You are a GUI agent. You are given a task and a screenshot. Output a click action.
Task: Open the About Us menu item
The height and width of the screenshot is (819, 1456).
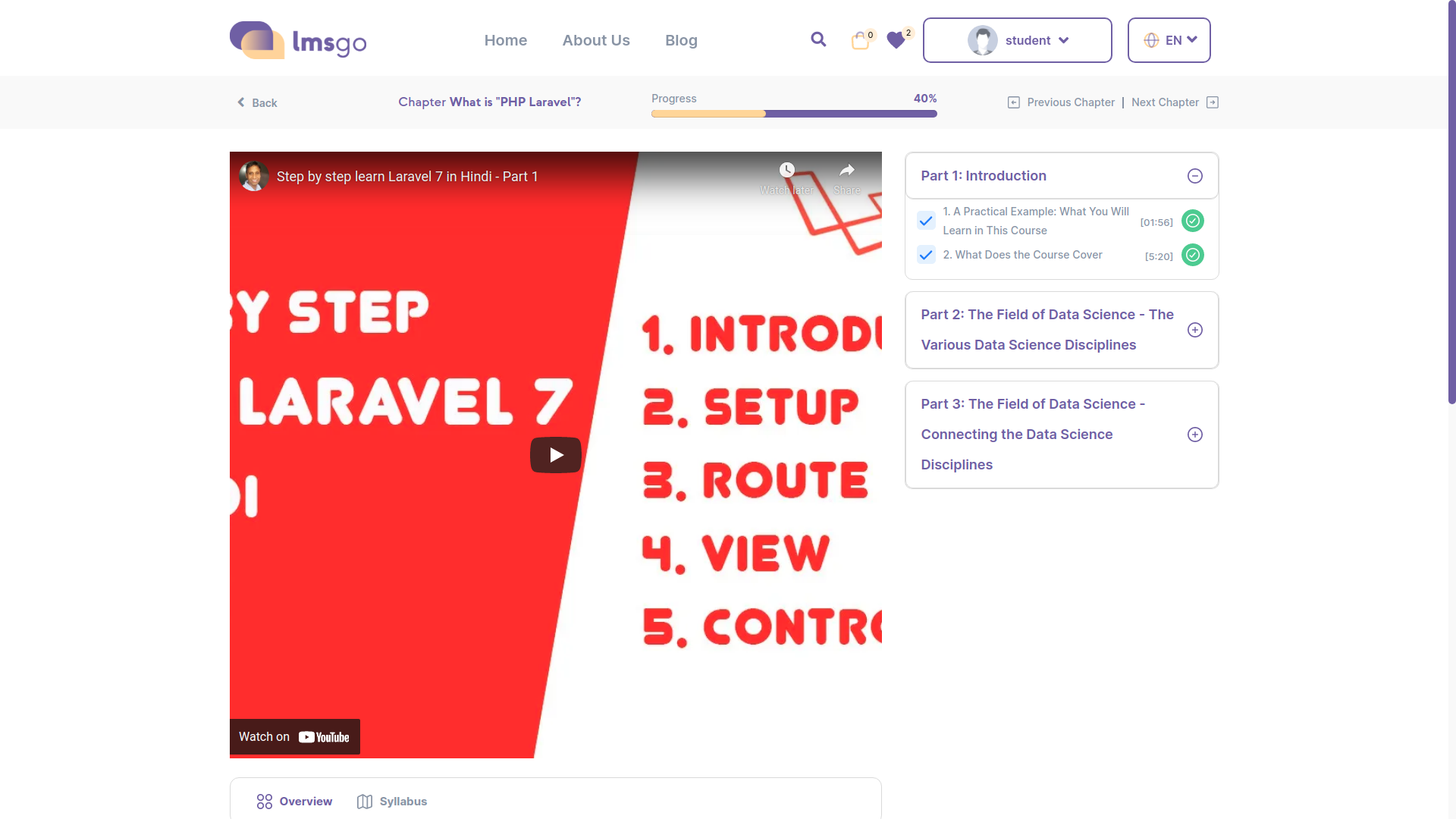click(x=596, y=40)
